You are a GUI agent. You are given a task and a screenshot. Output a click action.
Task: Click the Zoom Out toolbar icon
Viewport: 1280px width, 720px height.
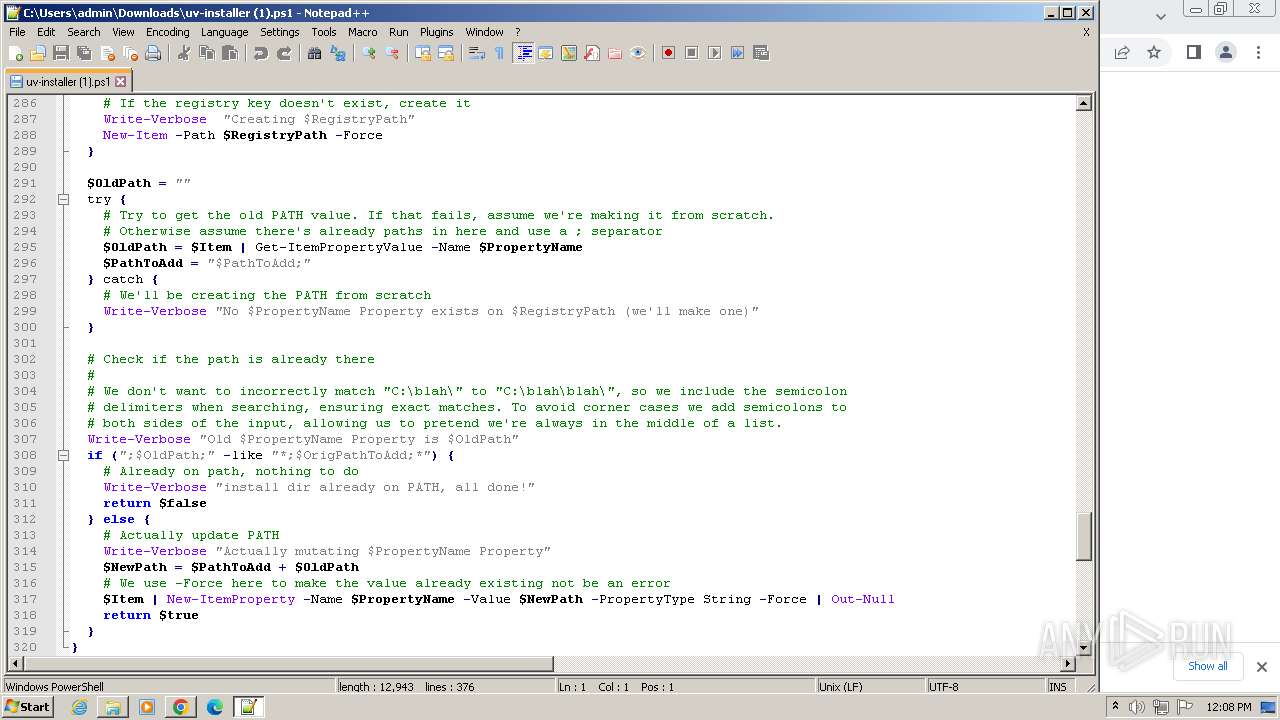coord(392,53)
